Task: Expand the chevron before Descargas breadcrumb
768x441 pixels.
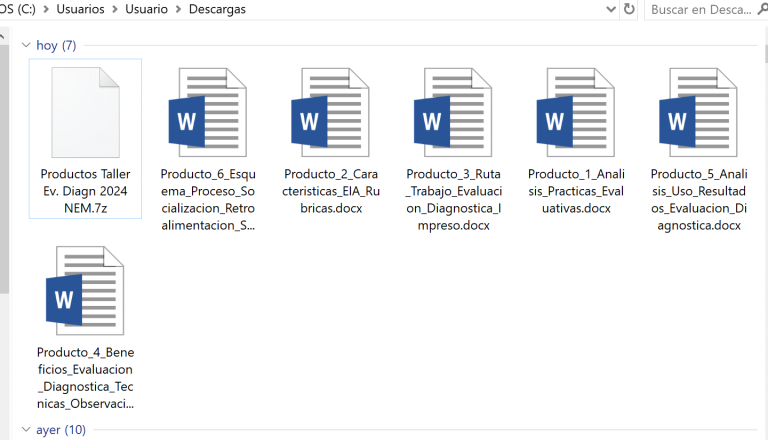Action: [178, 9]
